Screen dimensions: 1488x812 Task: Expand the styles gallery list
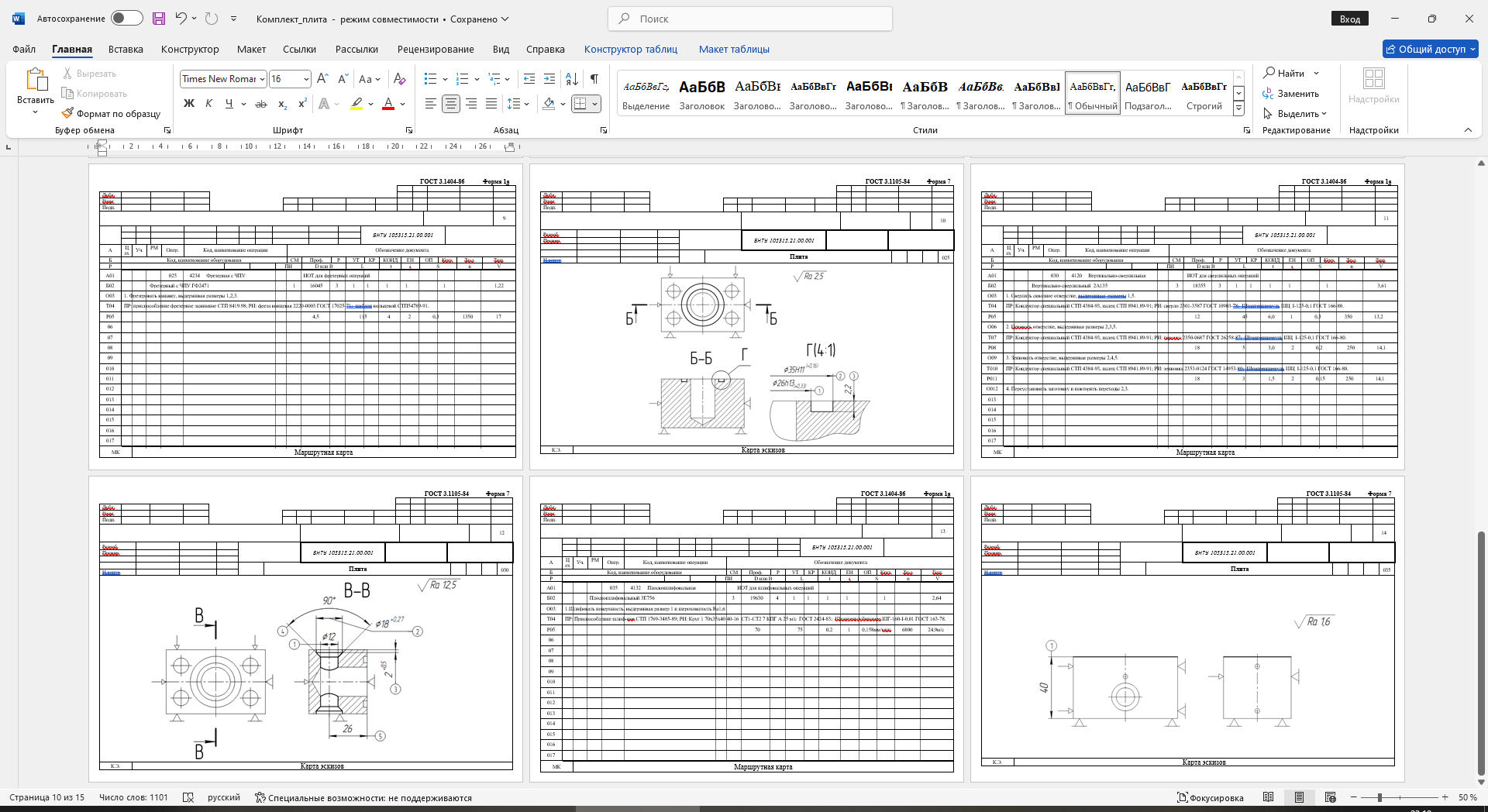point(1238,109)
